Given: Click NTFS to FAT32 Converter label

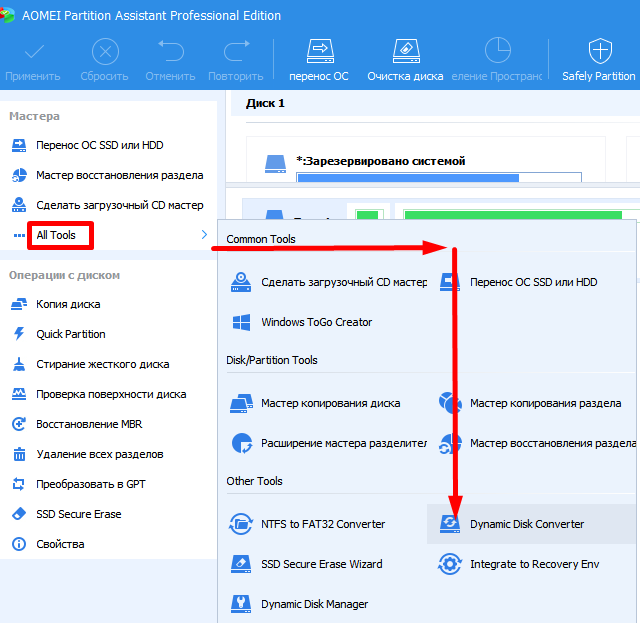Looking at the screenshot, I should (323, 524).
